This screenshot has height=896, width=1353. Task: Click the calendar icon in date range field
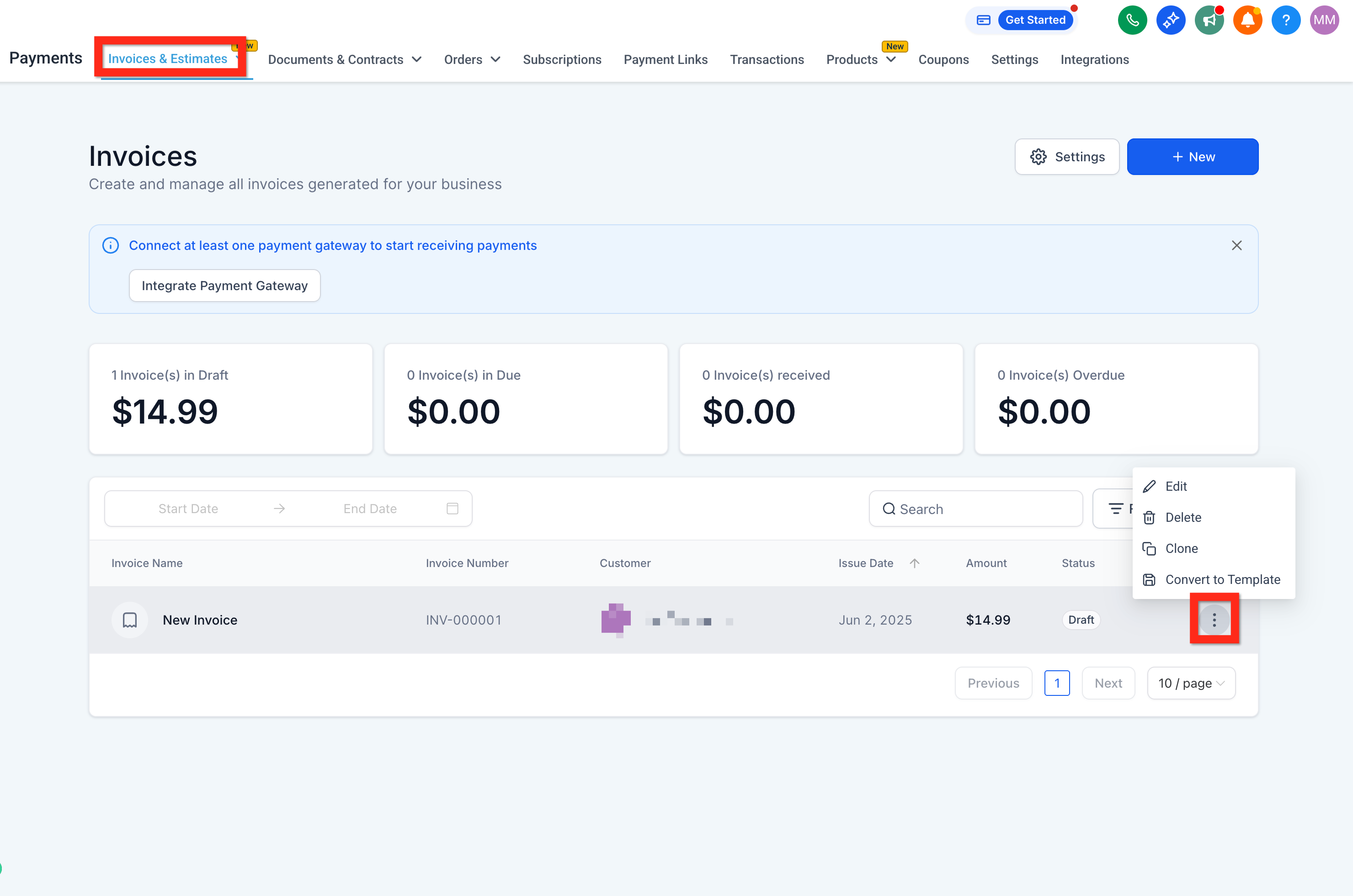(452, 509)
